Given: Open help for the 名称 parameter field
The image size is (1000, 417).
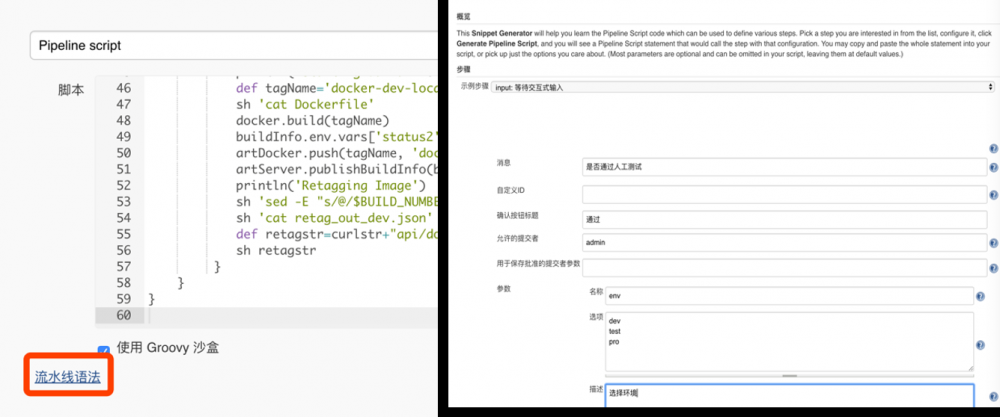Looking at the screenshot, I should point(980,296).
